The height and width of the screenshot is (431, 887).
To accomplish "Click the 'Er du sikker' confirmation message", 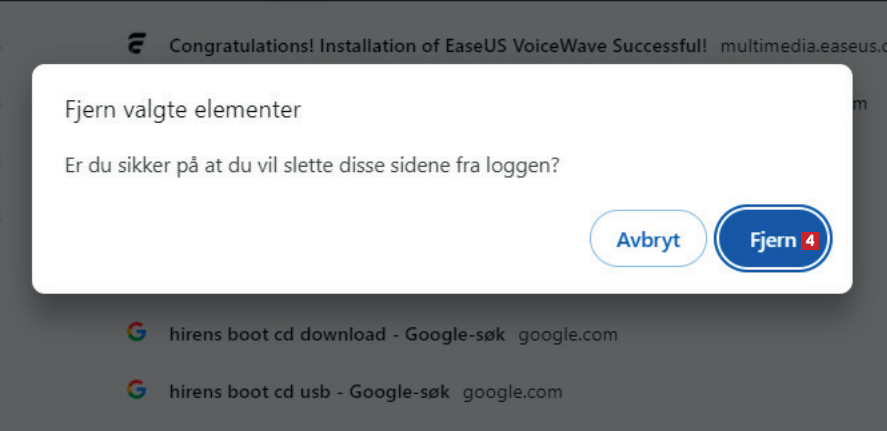I will click(x=311, y=165).
